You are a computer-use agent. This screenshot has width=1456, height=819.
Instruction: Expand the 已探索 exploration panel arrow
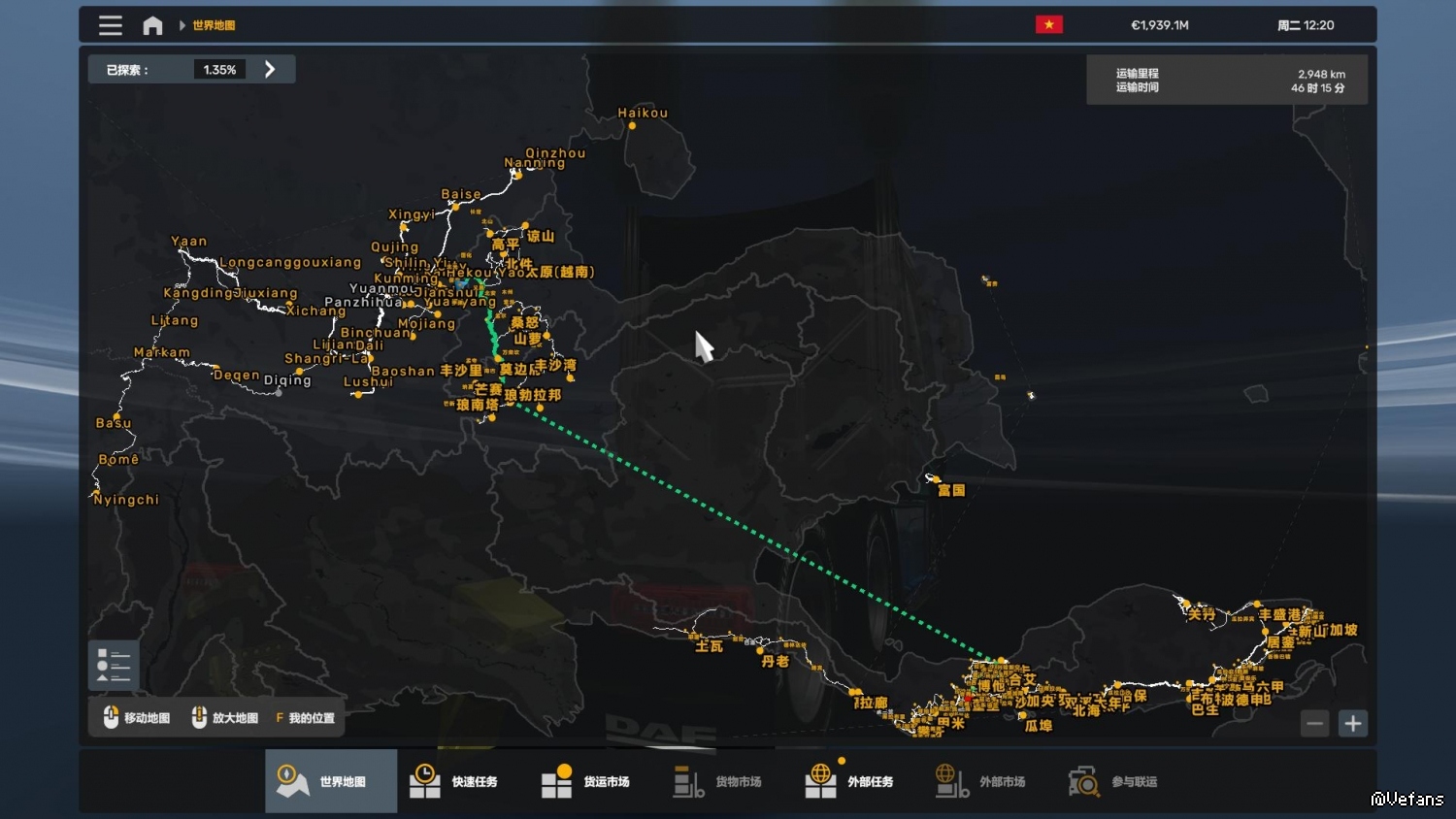270,69
